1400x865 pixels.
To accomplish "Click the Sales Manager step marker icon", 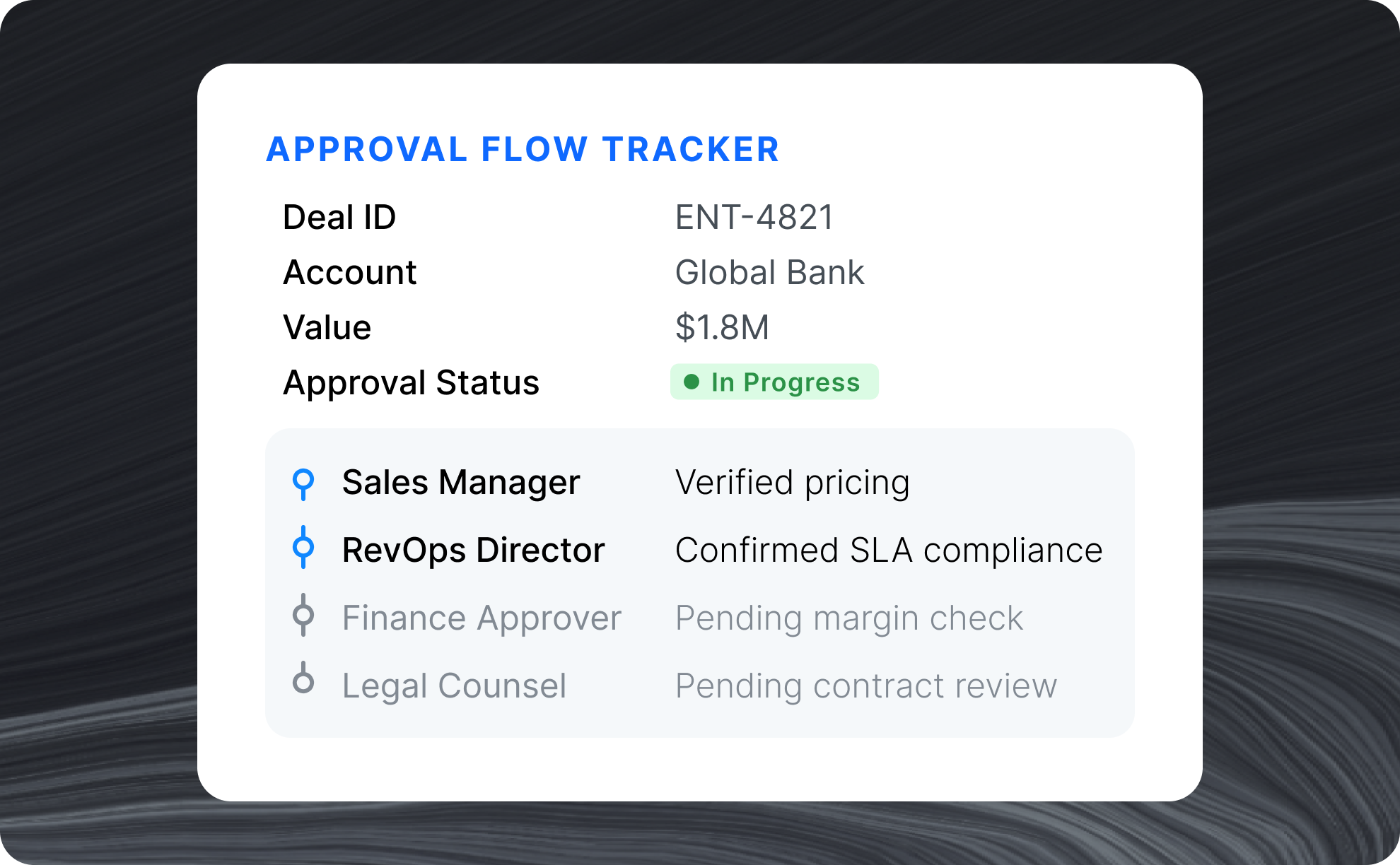I will (303, 483).
